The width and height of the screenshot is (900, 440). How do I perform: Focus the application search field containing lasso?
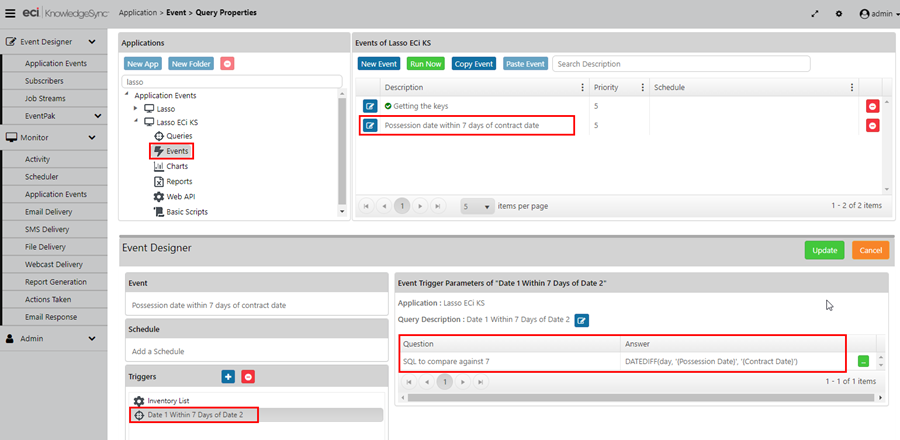[x=232, y=82]
